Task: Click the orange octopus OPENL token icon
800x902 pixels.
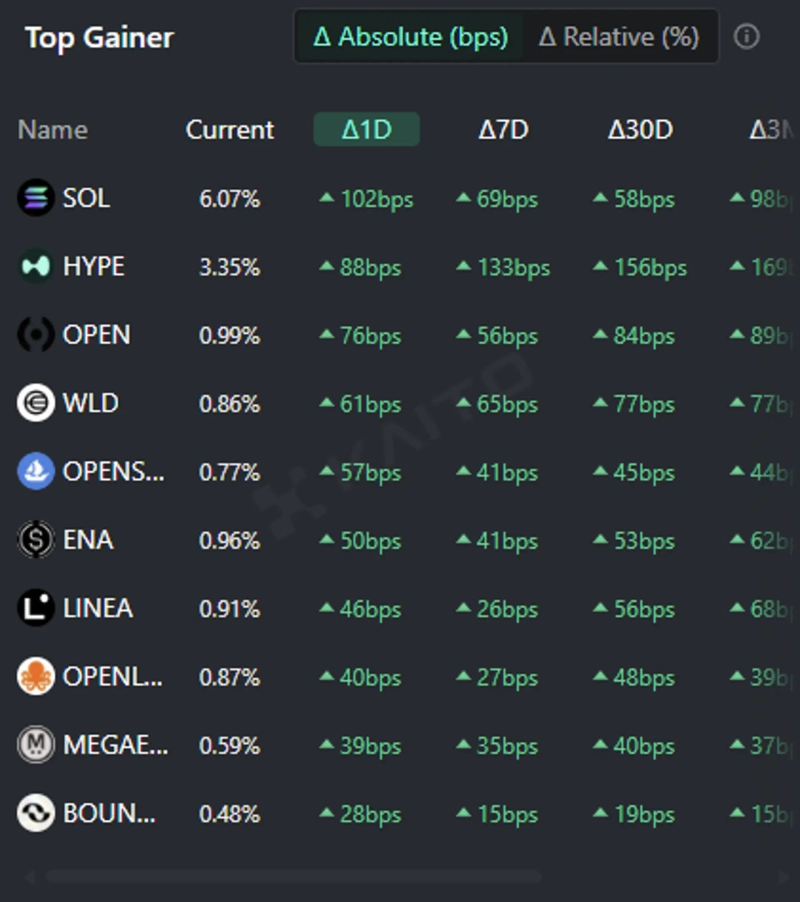Action: (x=36, y=677)
